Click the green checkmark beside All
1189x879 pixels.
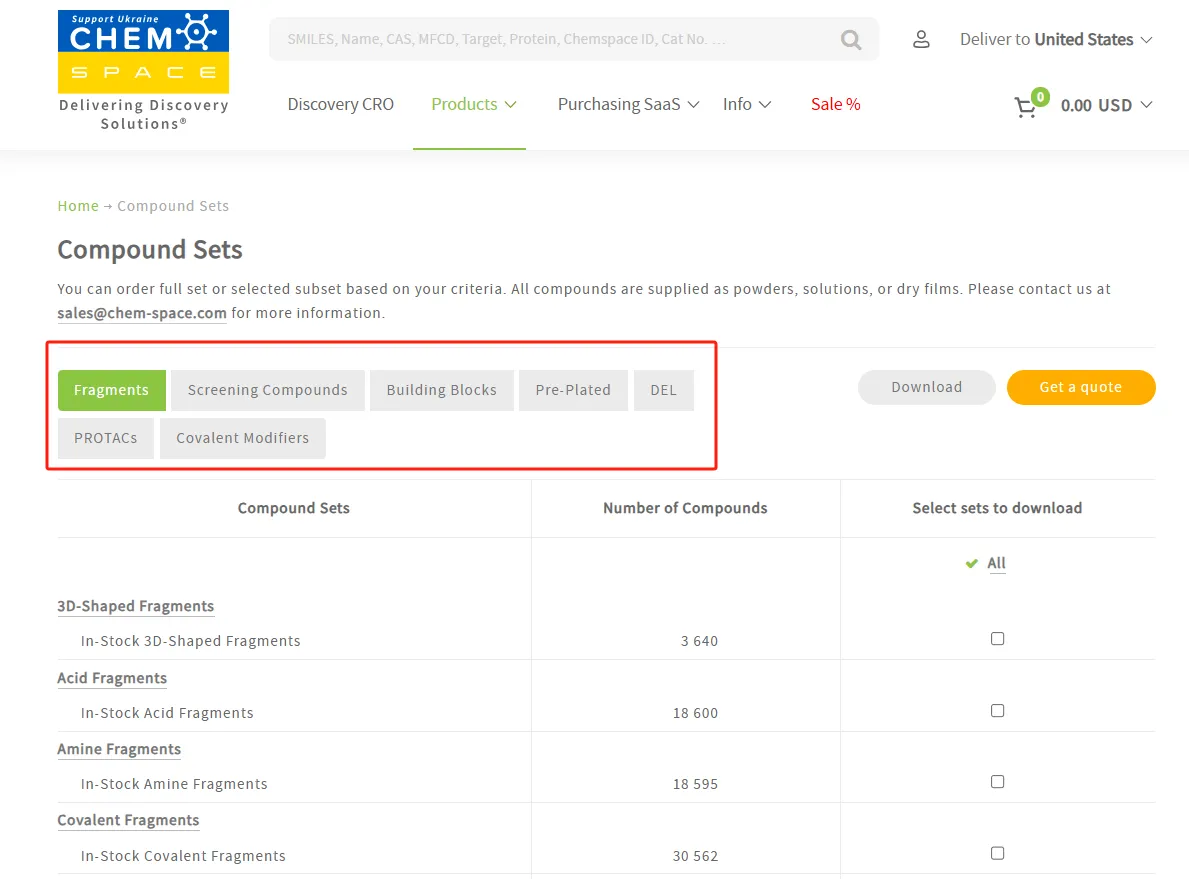point(971,564)
